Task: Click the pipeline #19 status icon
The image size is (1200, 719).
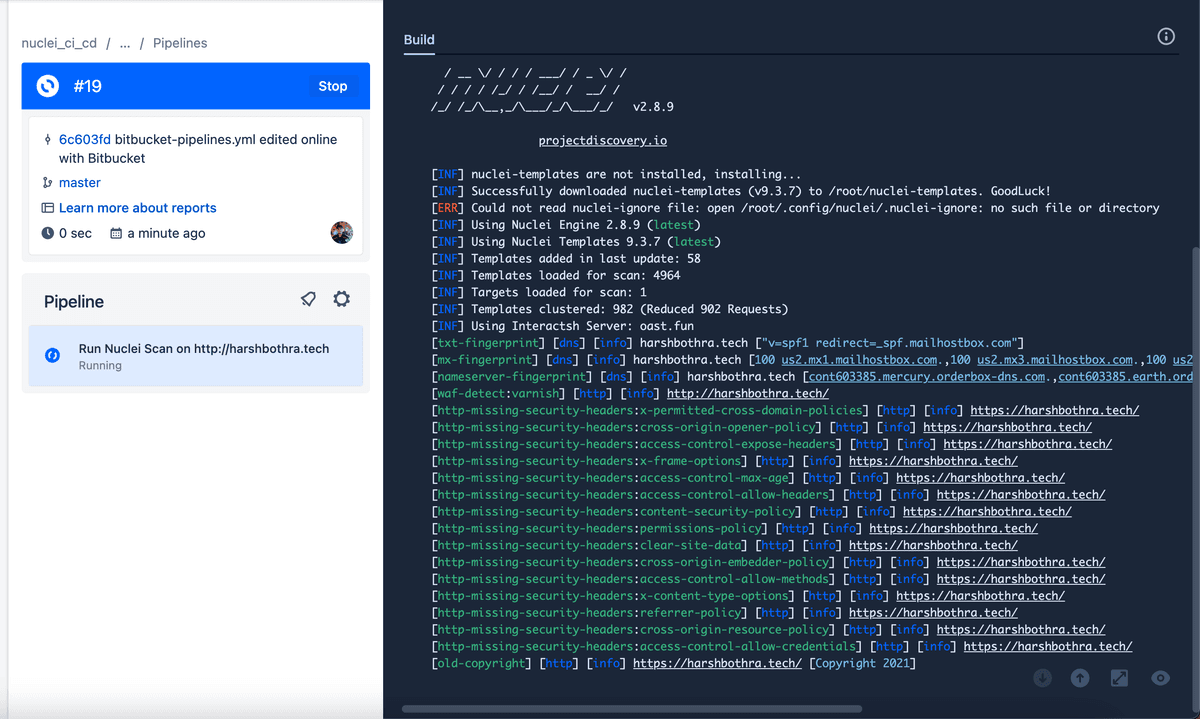Action: pyautogui.click(x=47, y=86)
